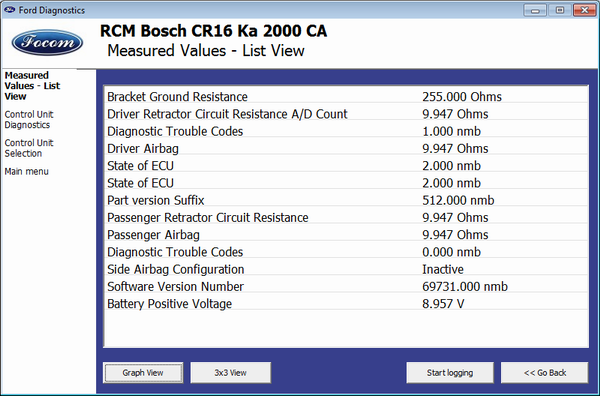Click the Ford Diagnostics title bar icon
The image size is (600, 396).
tap(9, 10)
